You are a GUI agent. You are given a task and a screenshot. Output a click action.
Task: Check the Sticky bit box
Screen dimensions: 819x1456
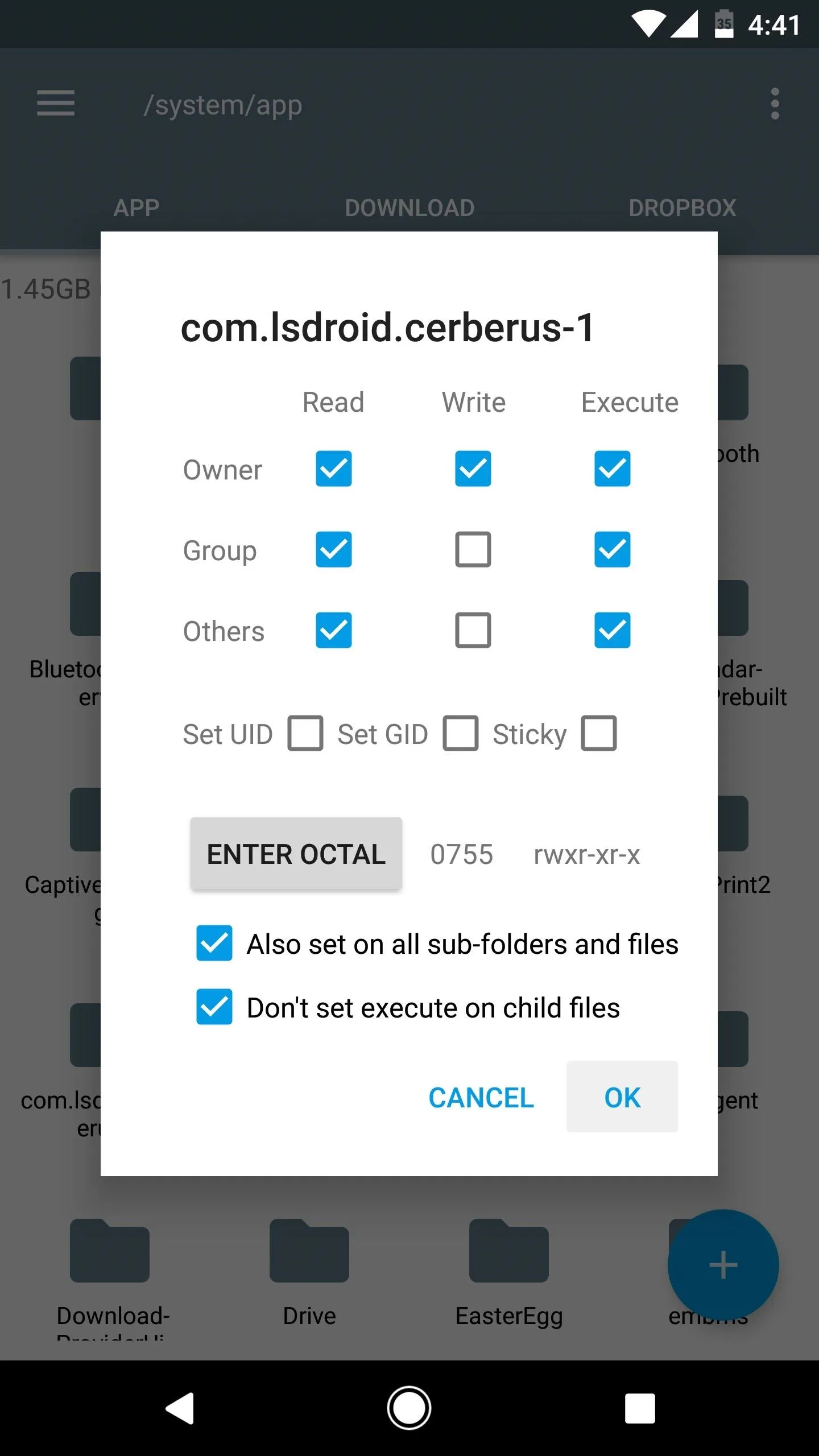599,733
